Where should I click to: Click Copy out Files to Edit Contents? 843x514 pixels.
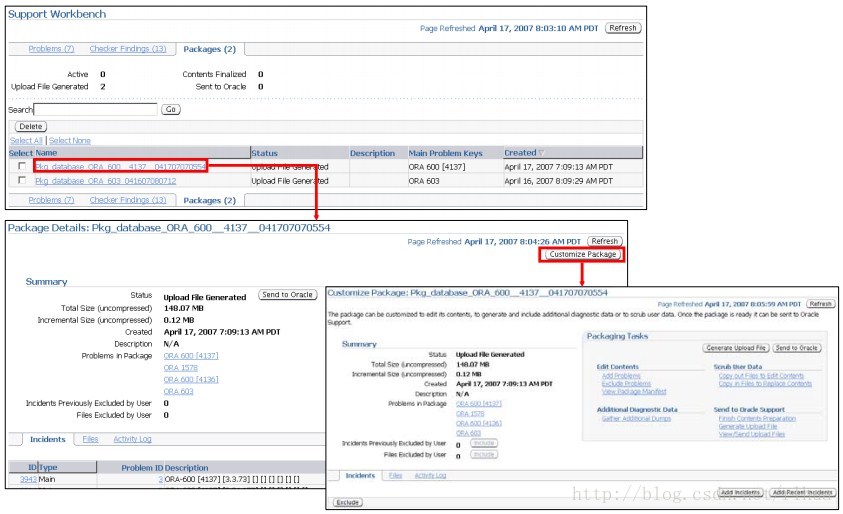761,376
